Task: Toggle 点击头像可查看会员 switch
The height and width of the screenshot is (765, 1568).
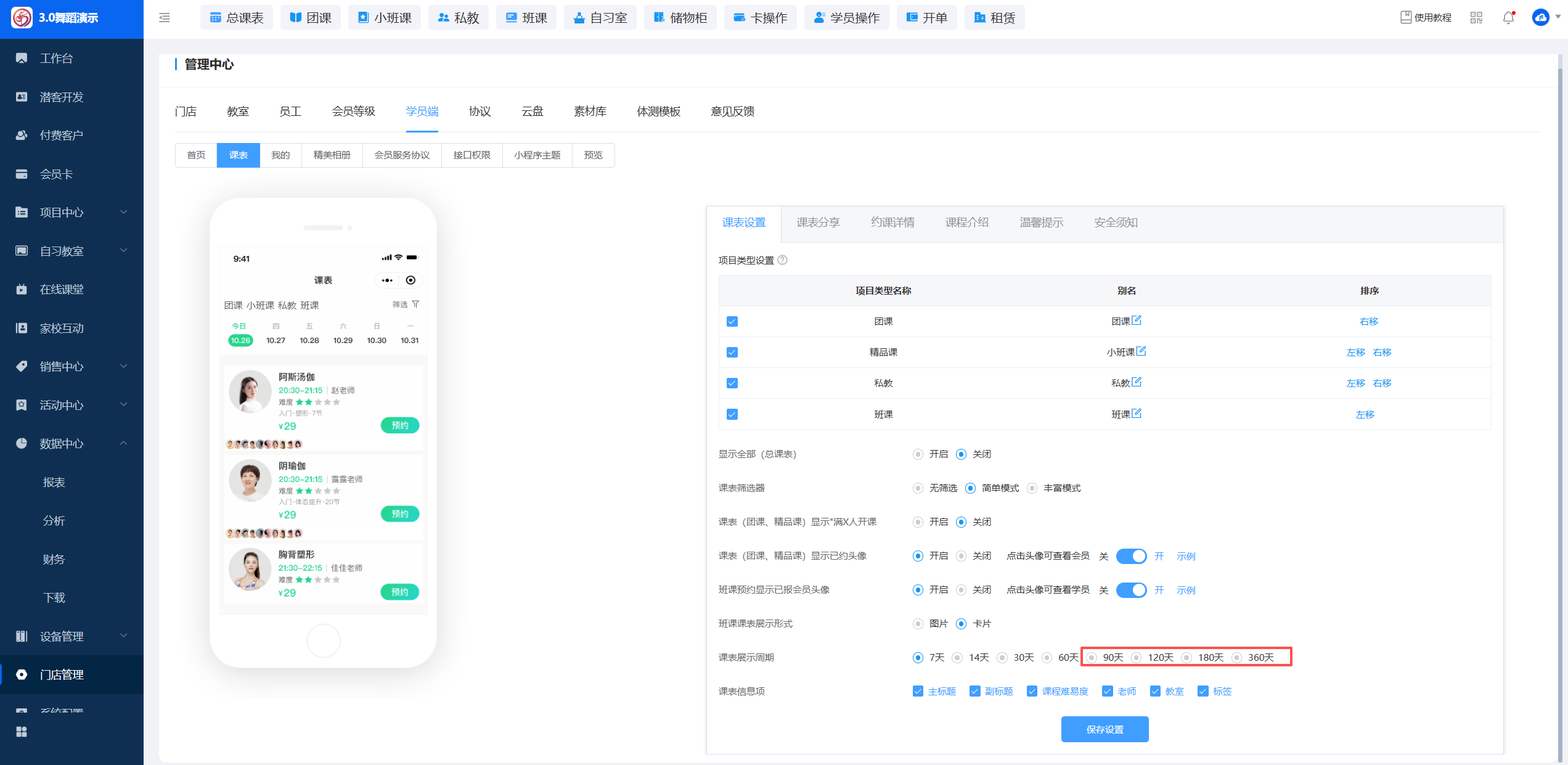Action: pyautogui.click(x=1132, y=556)
